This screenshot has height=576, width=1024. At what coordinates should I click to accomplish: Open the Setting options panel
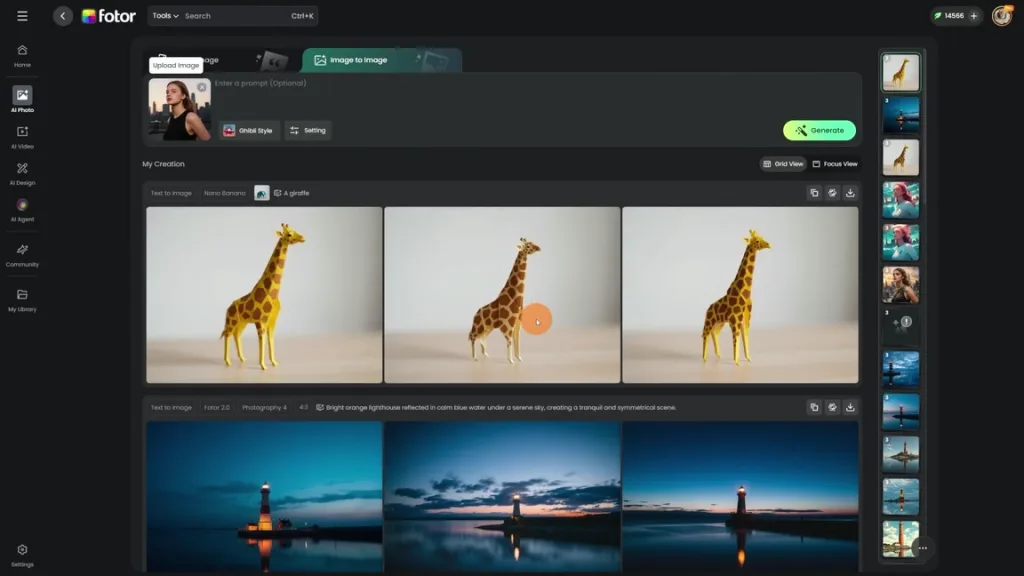[308, 130]
